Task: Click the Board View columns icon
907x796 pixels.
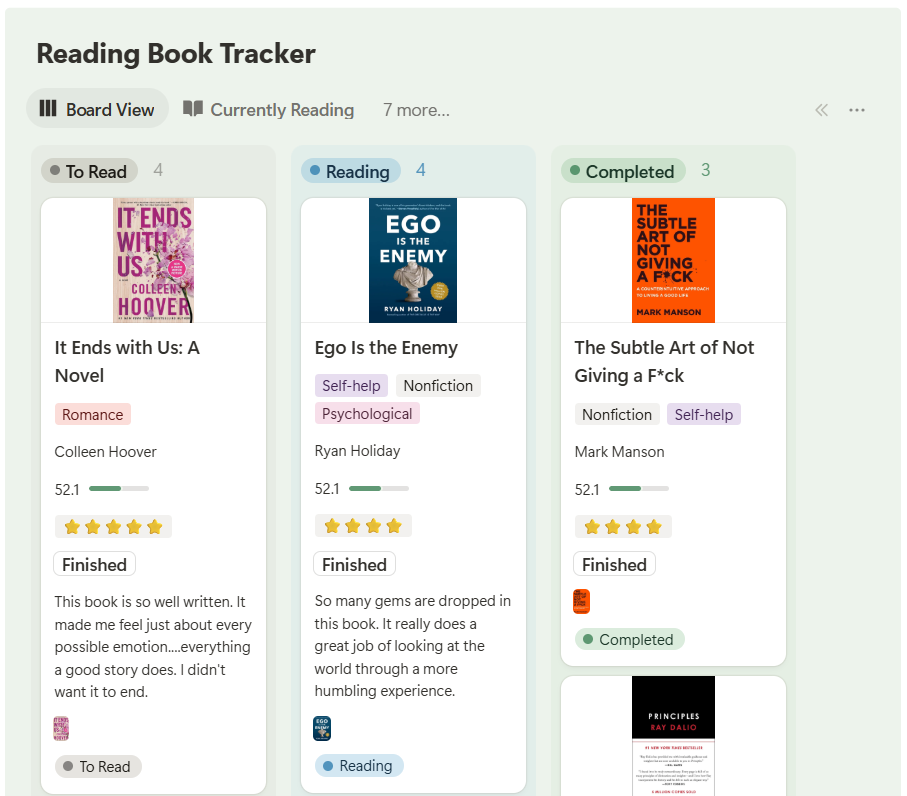Action: point(48,109)
